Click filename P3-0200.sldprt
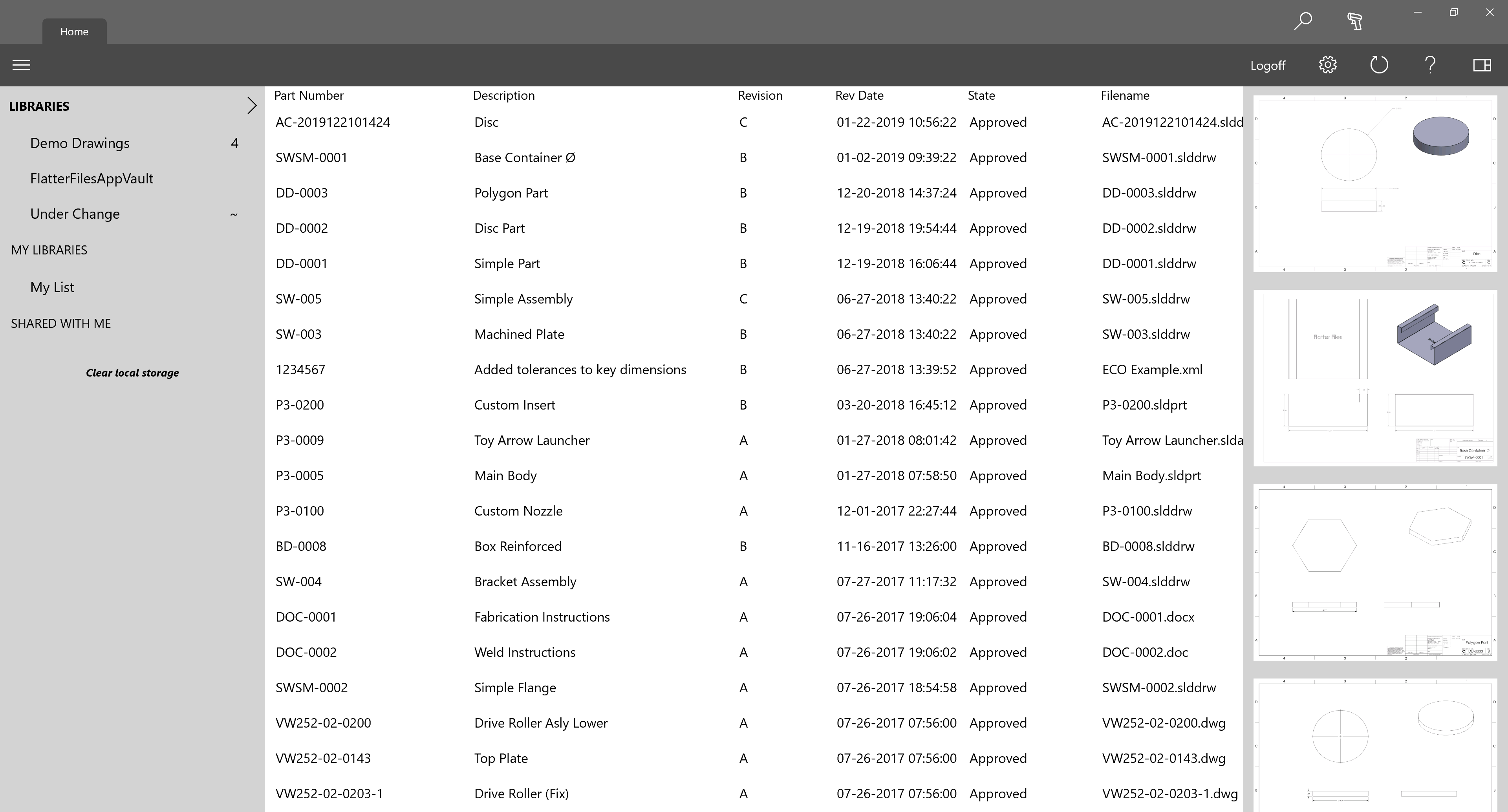Image resolution: width=1508 pixels, height=812 pixels. pyautogui.click(x=1144, y=405)
